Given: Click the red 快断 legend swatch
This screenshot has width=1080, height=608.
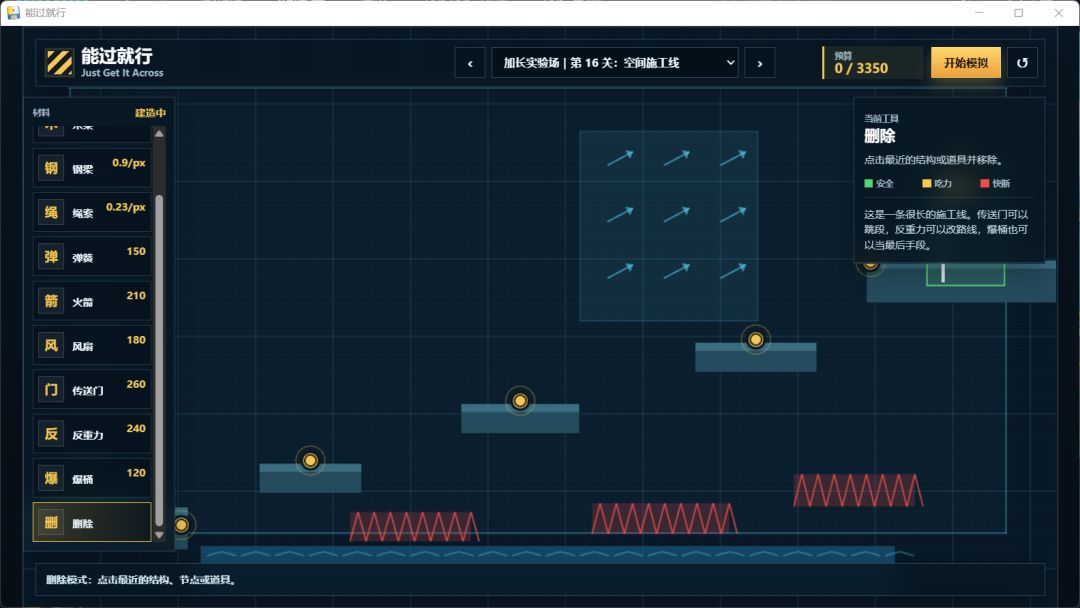Looking at the screenshot, I should pyautogui.click(x=984, y=183).
